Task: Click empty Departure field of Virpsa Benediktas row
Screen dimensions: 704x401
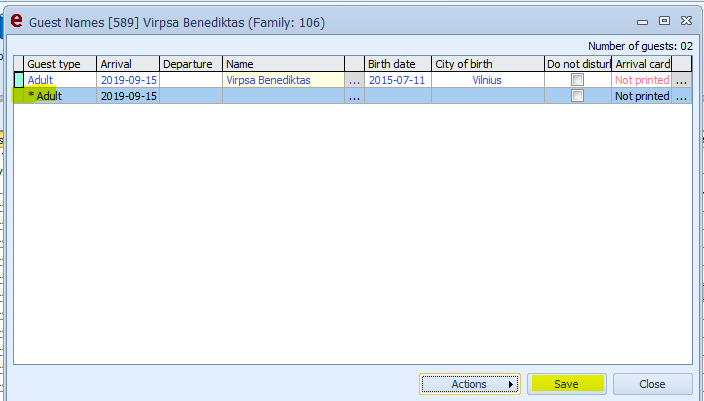Action: [x=191, y=80]
